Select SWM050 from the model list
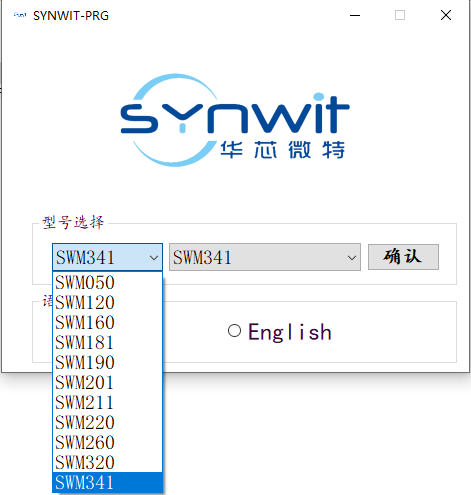The width and height of the screenshot is (471, 495). (107, 282)
